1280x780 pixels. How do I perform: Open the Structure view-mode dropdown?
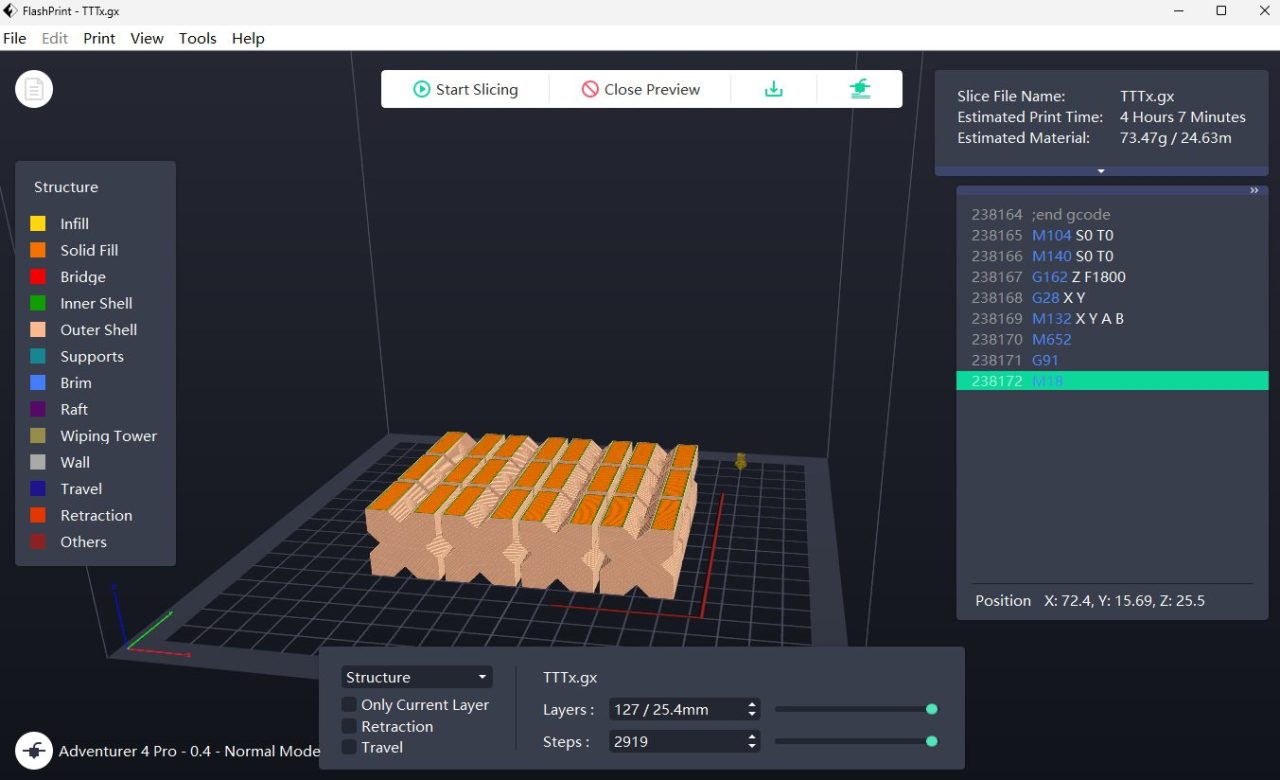pyautogui.click(x=417, y=677)
